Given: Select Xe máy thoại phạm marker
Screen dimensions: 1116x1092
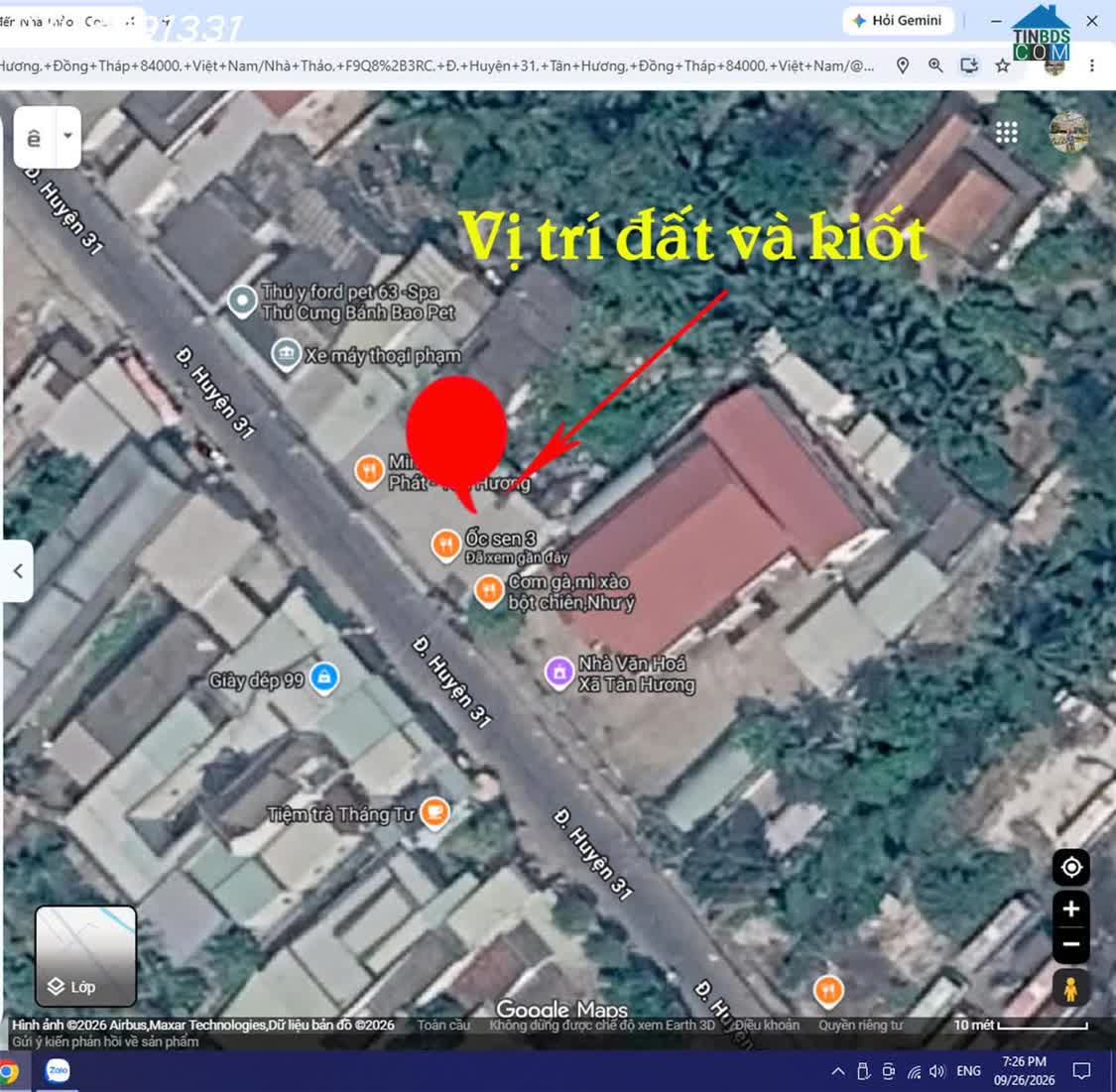Looking at the screenshot, I should [286, 355].
